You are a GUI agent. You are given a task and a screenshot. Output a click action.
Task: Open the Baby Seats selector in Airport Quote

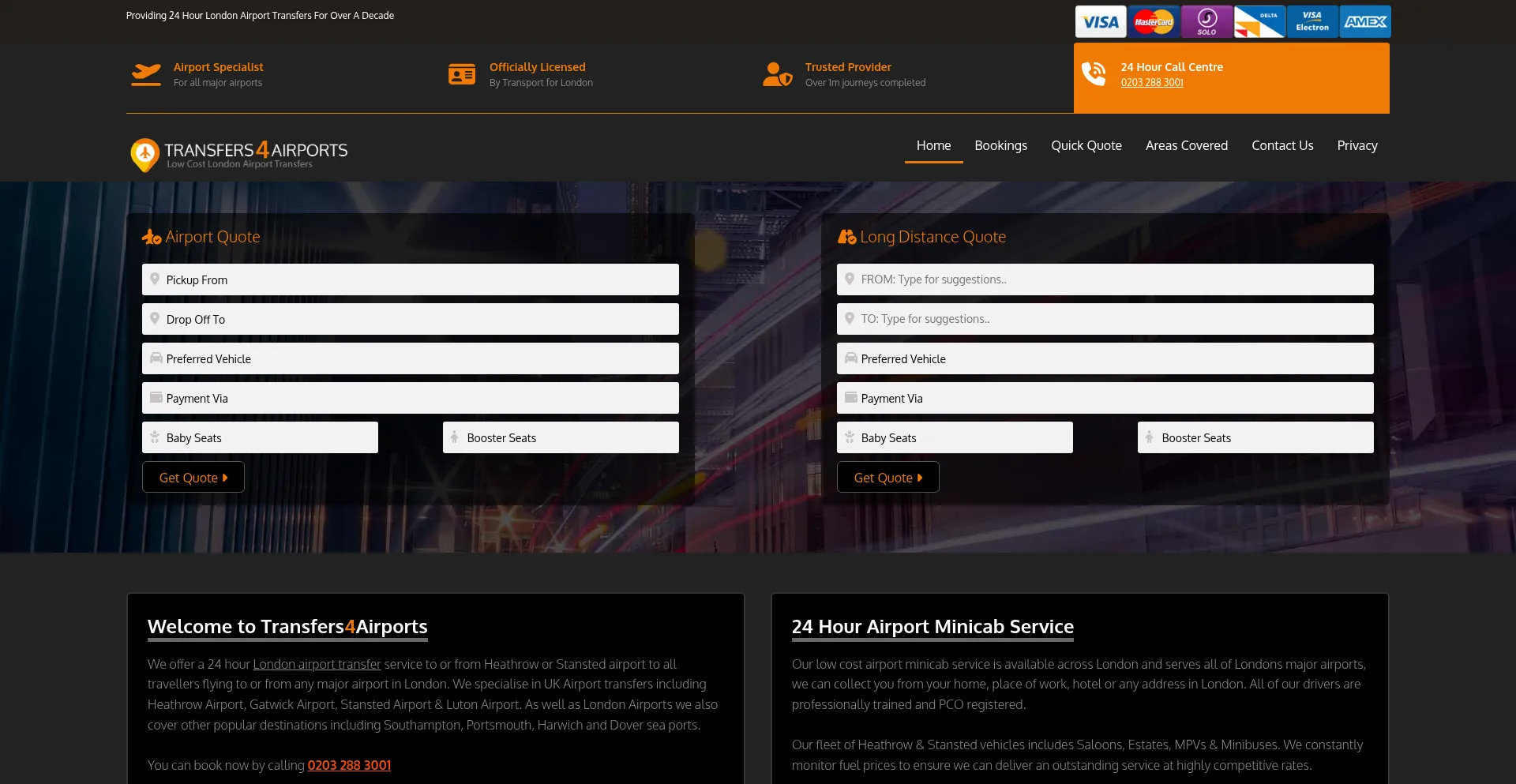point(260,437)
